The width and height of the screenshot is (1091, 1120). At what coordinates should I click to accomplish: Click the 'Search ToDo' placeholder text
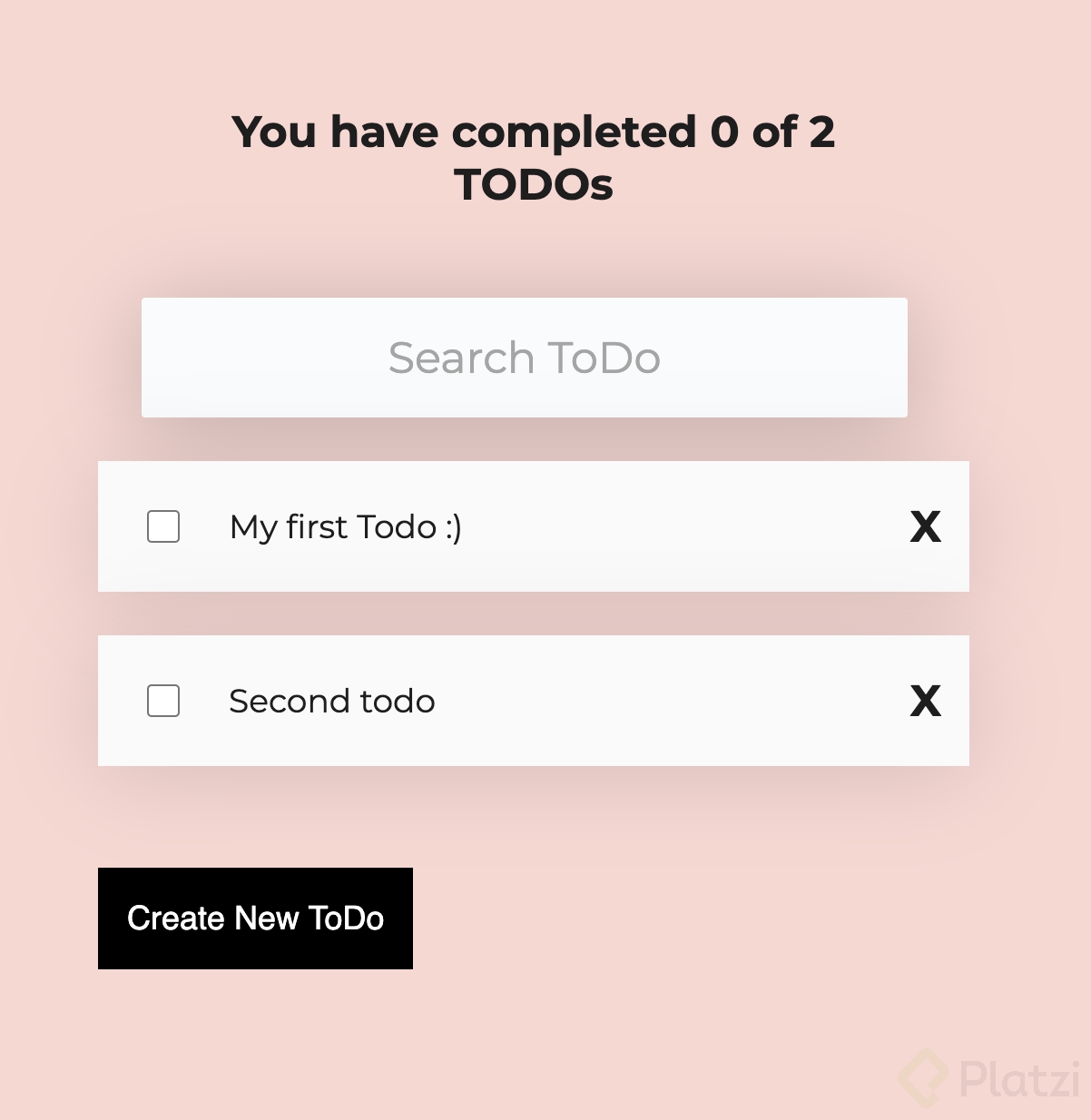tap(525, 358)
